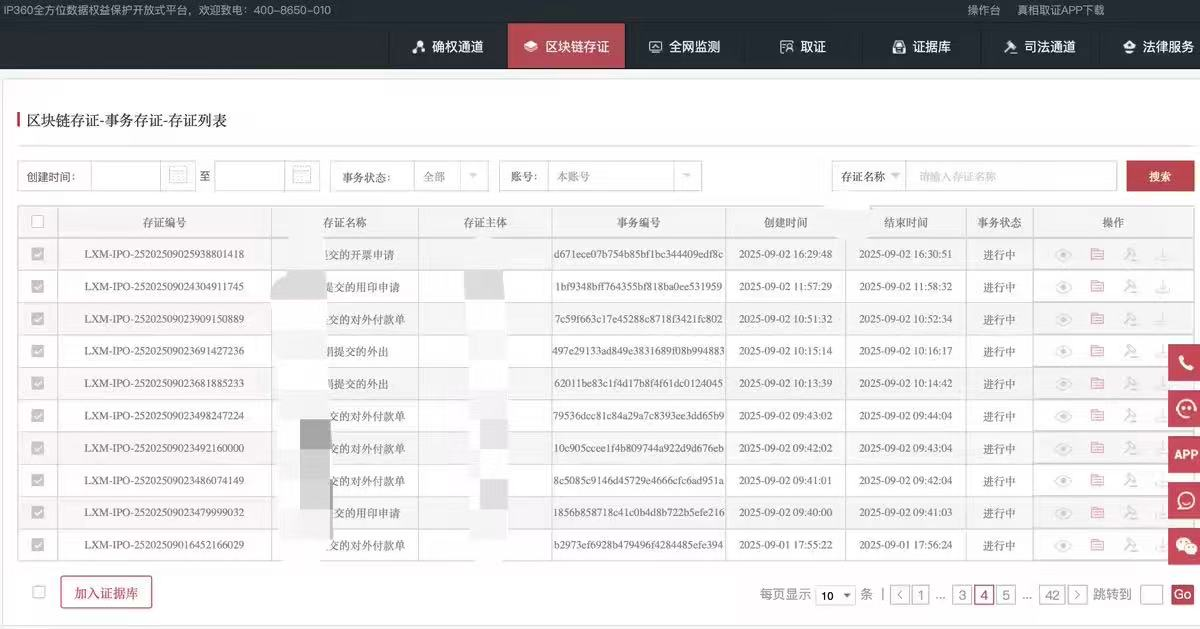This screenshot has height=629, width=1200.
Task: Focus the 存证名称 search input field
Action: pos(1012,176)
